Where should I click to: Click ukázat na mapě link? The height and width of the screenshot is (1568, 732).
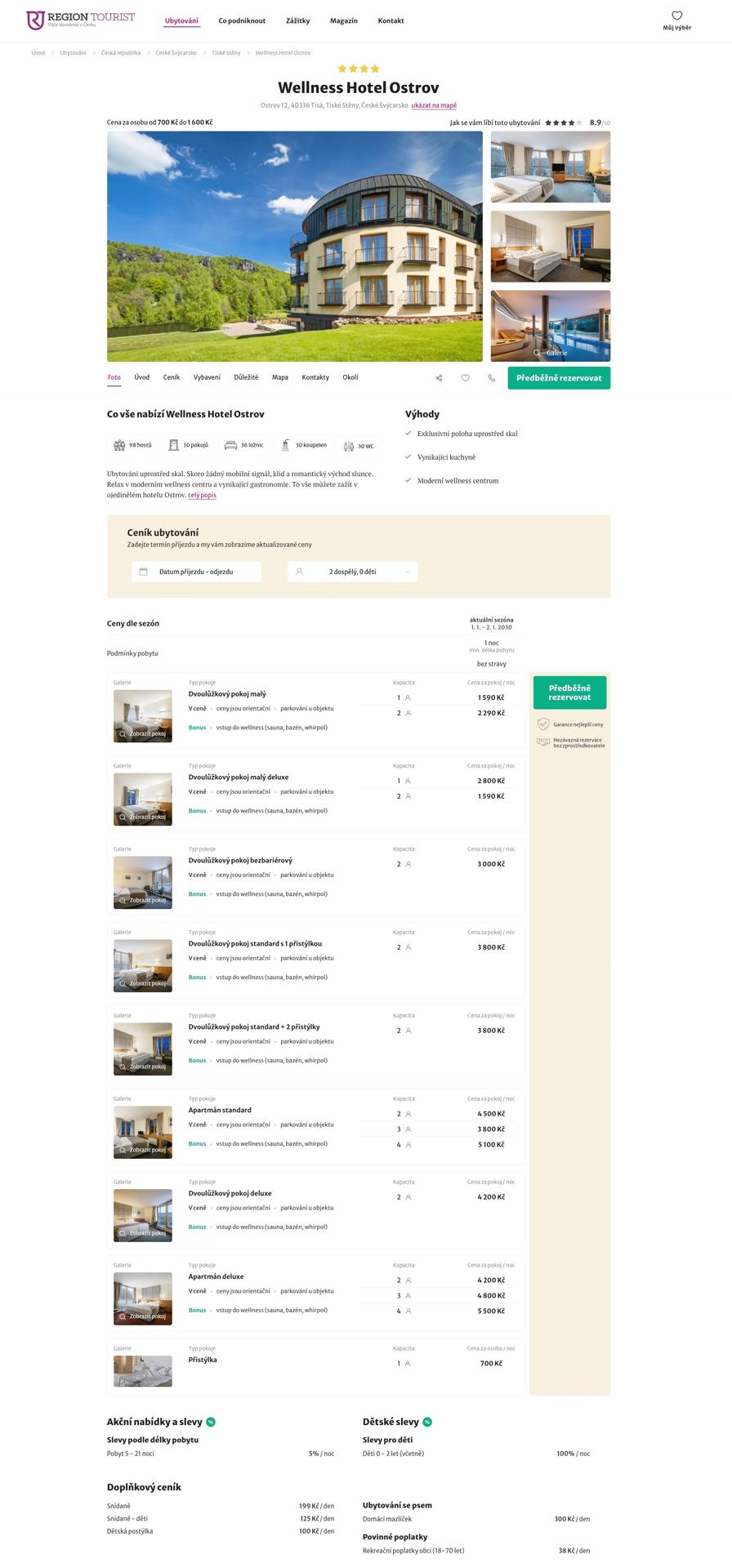pos(434,105)
